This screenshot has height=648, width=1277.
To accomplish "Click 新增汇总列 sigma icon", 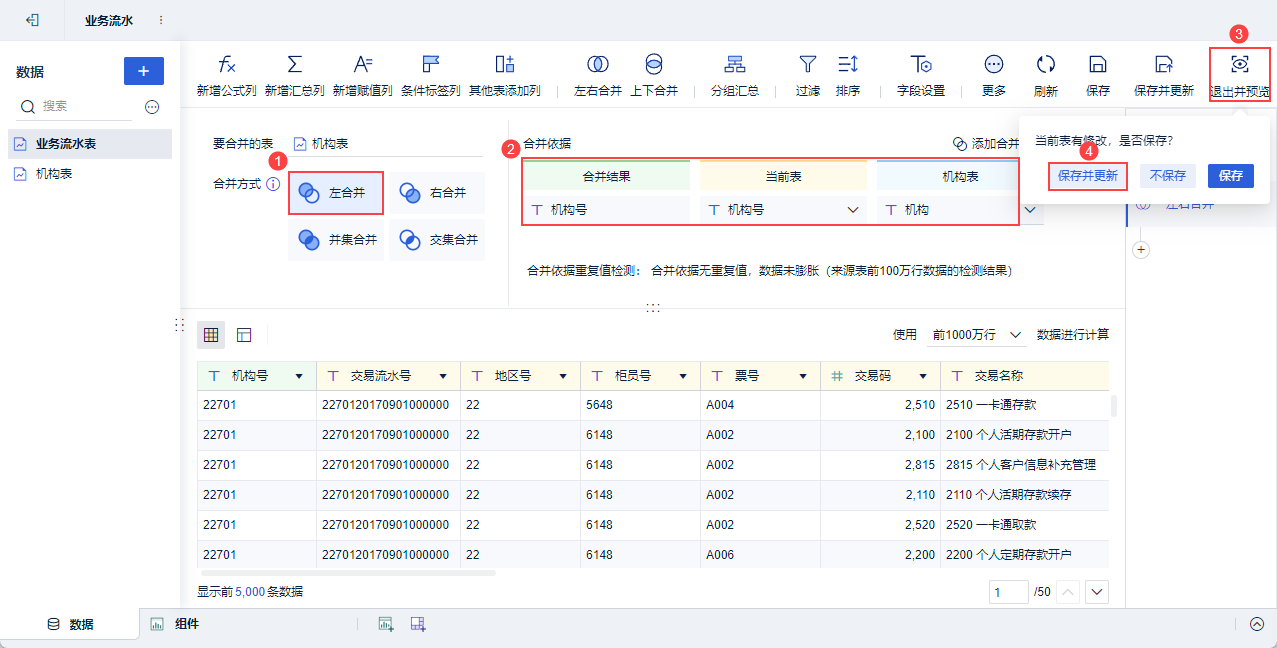I will click(295, 65).
